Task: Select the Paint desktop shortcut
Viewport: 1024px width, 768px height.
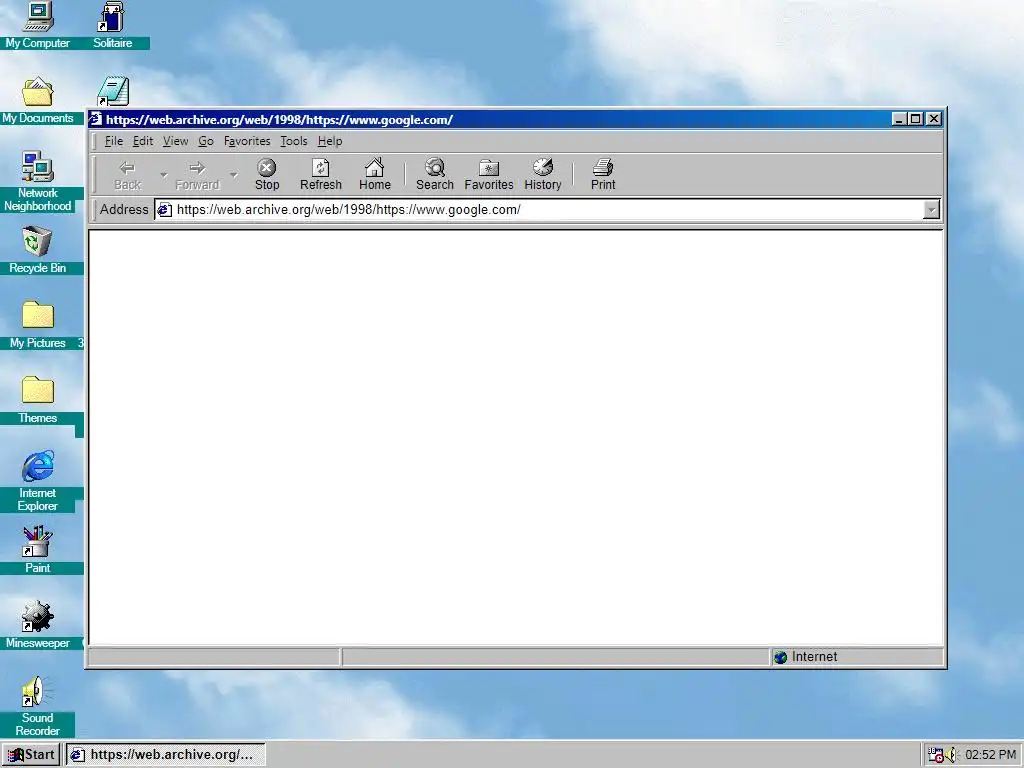Action: pos(38,550)
